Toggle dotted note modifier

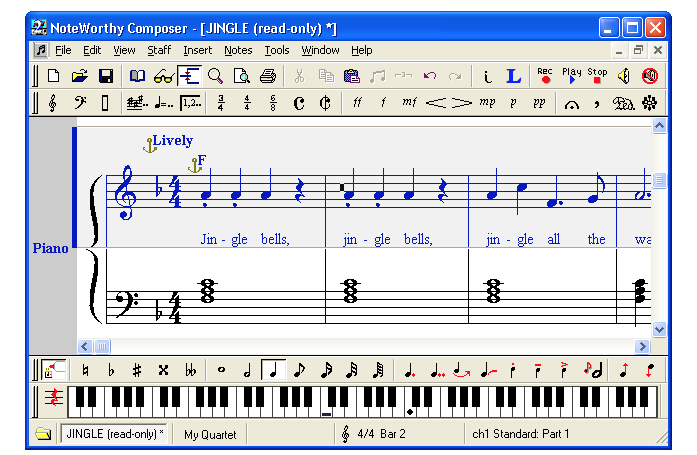[410, 370]
